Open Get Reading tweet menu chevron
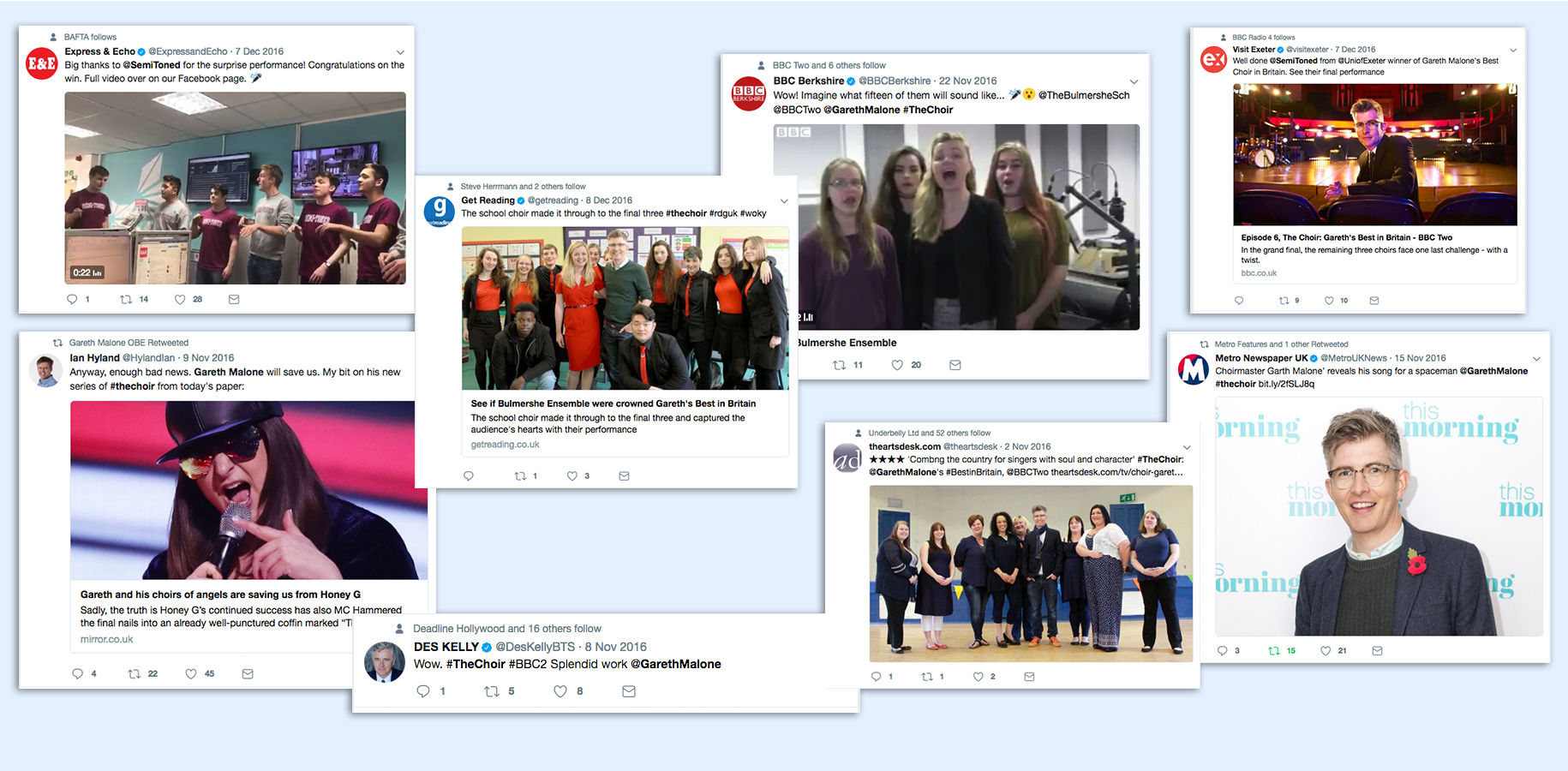 point(783,201)
